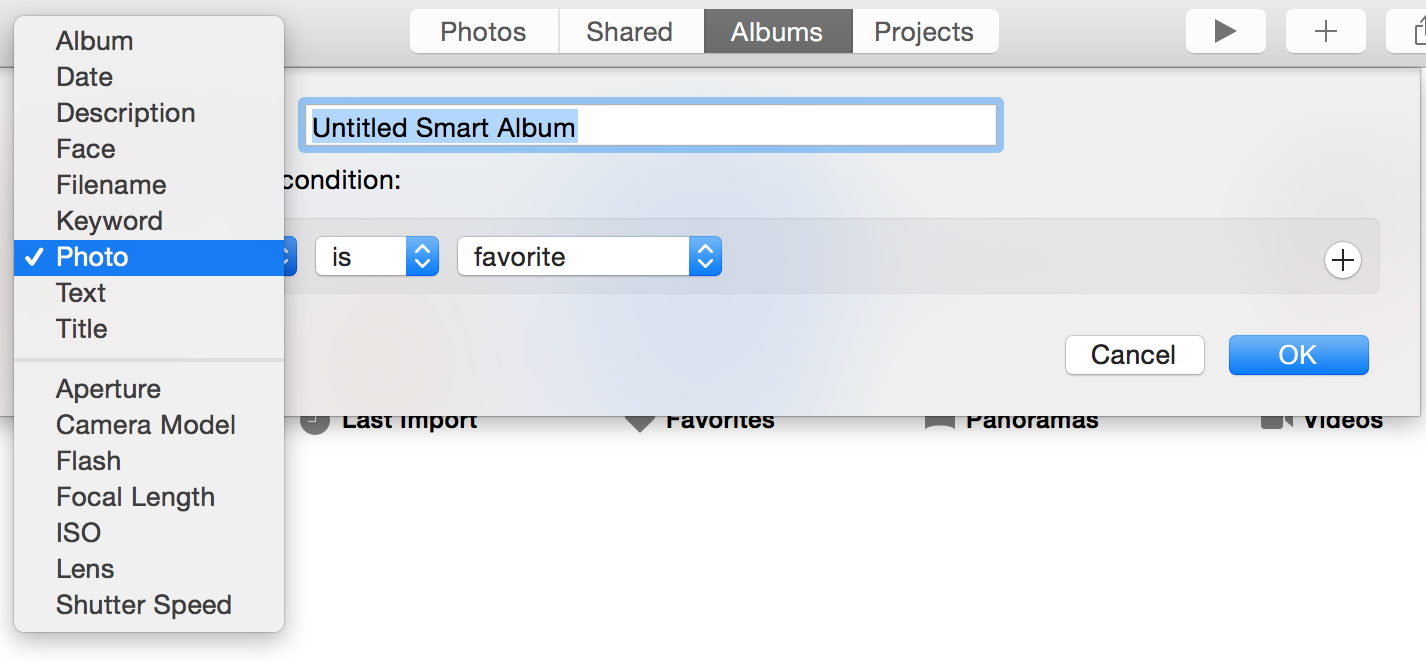The image size is (1426, 660).
Task: Open the Favorites heart album icon
Action: pos(640,421)
